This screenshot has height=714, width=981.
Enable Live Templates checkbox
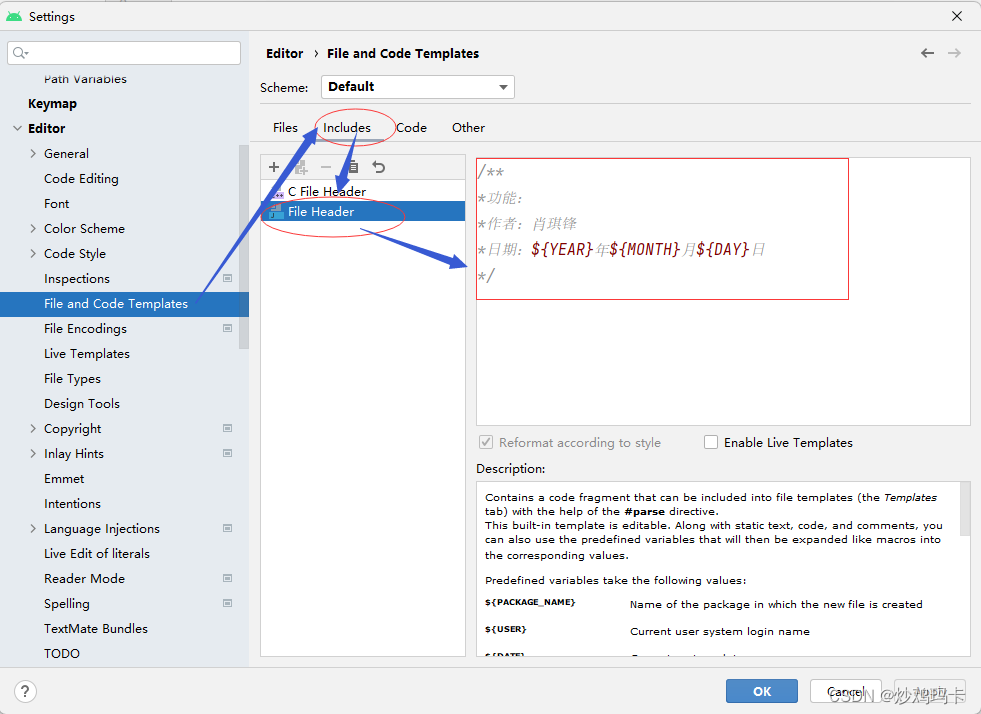711,442
